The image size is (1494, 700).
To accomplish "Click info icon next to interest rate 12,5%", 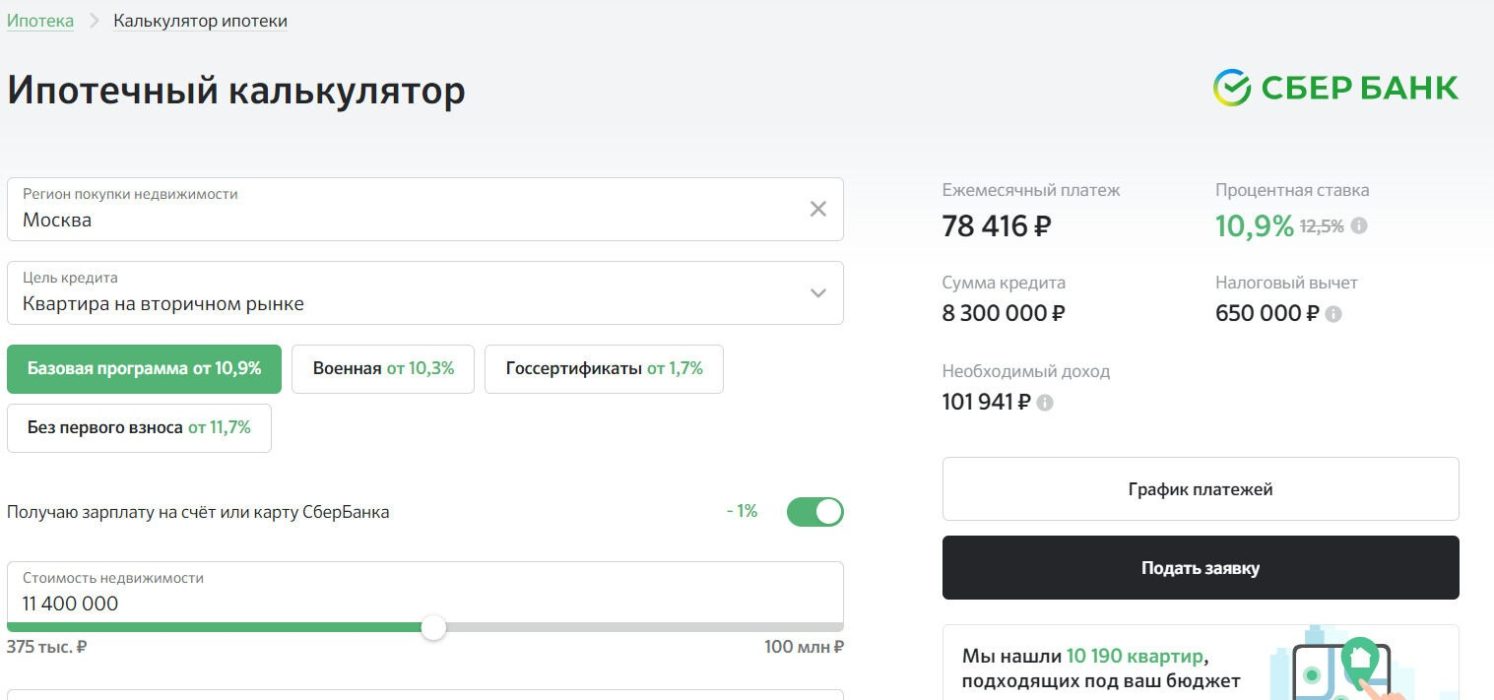I will [1358, 226].
